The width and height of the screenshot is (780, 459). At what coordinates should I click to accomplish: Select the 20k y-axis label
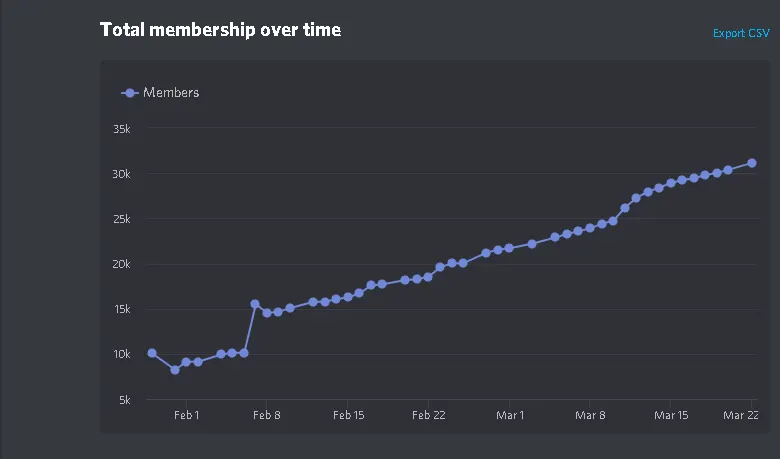121,264
